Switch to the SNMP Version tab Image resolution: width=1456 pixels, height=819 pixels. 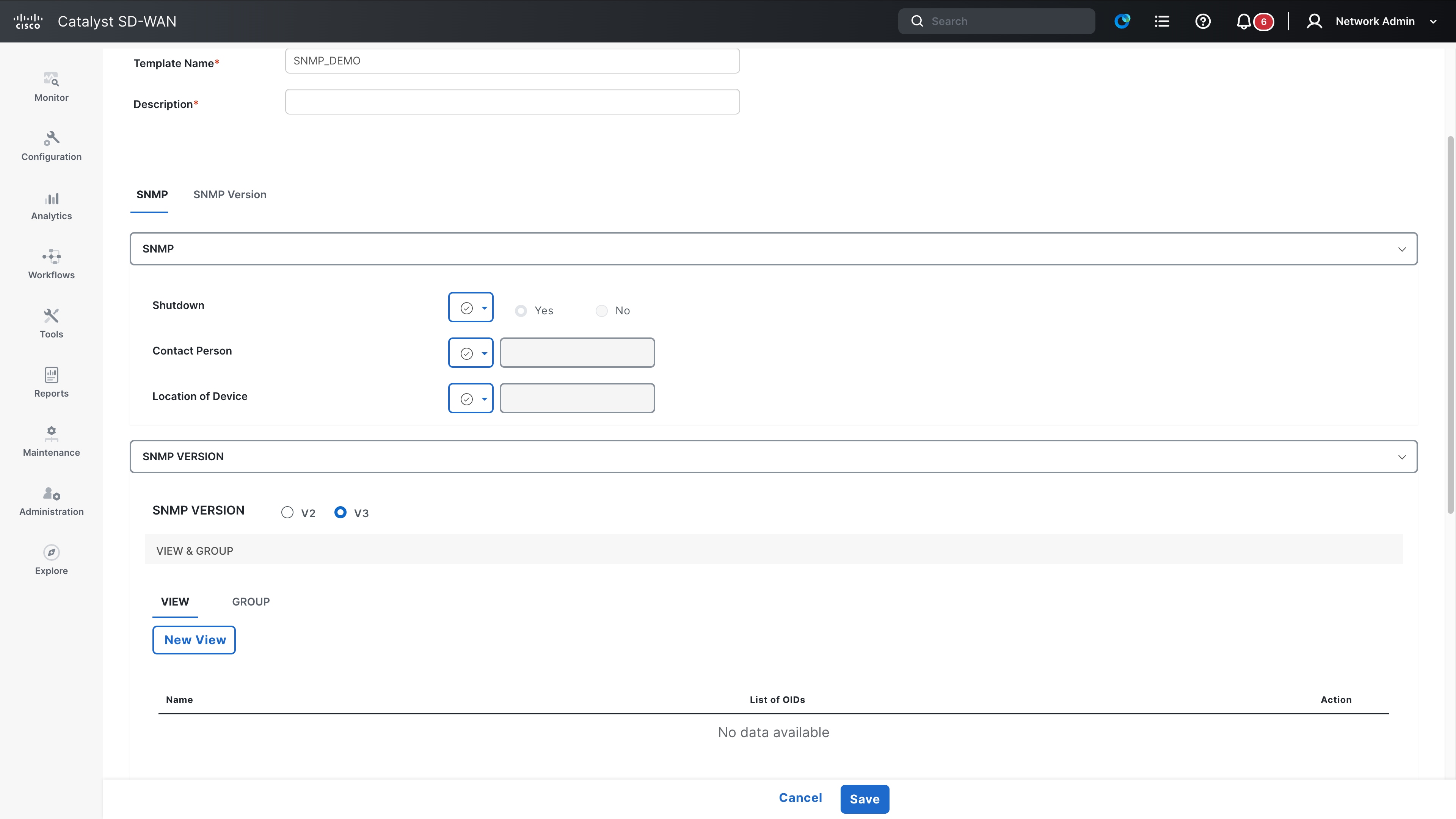pos(229,195)
